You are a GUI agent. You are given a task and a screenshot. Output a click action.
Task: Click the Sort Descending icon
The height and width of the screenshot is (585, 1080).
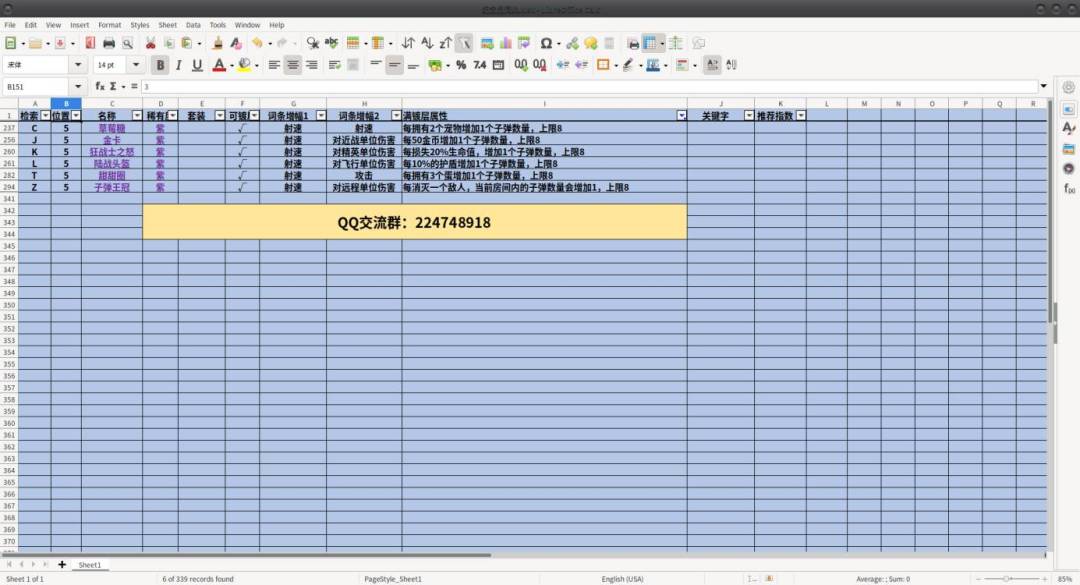446,43
